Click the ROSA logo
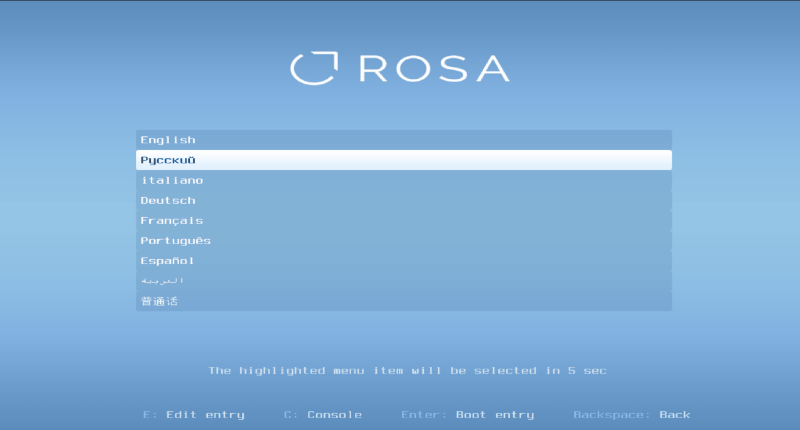The height and width of the screenshot is (430, 800). (400, 68)
